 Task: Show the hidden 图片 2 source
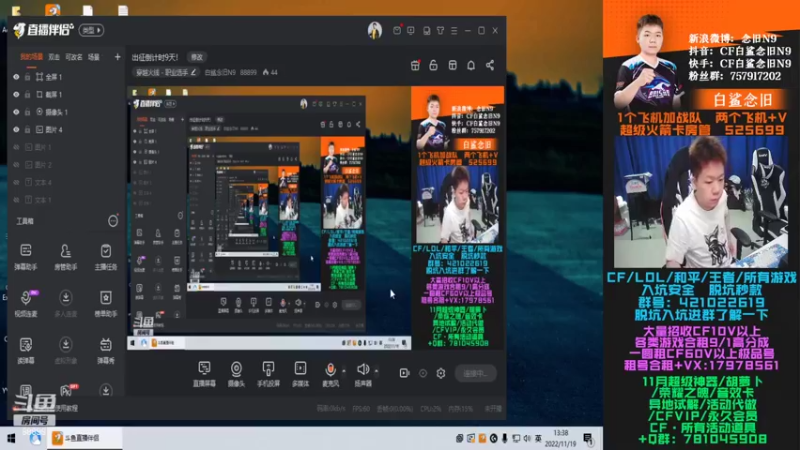(x=16, y=165)
